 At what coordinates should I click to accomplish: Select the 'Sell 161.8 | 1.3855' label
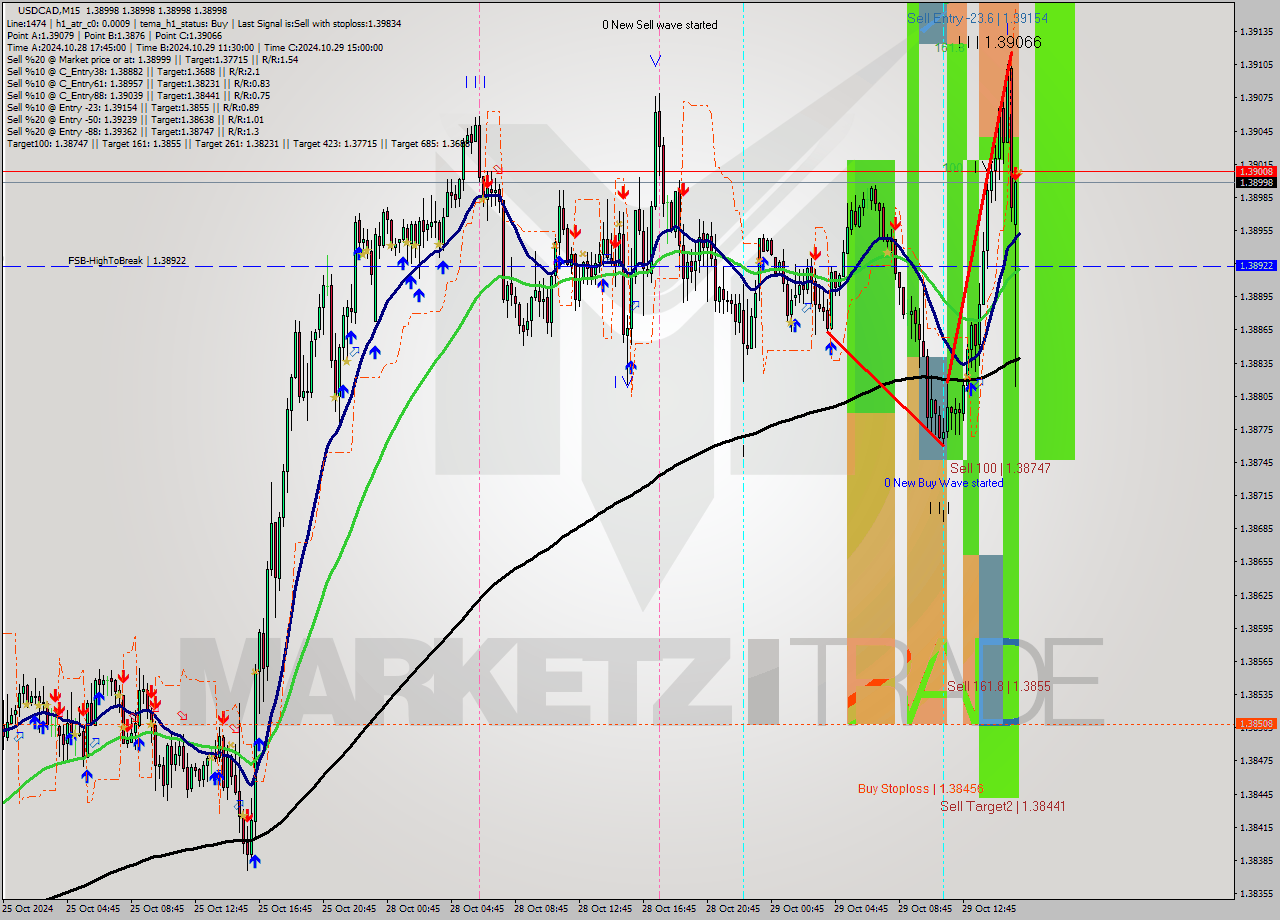tap(998, 686)
